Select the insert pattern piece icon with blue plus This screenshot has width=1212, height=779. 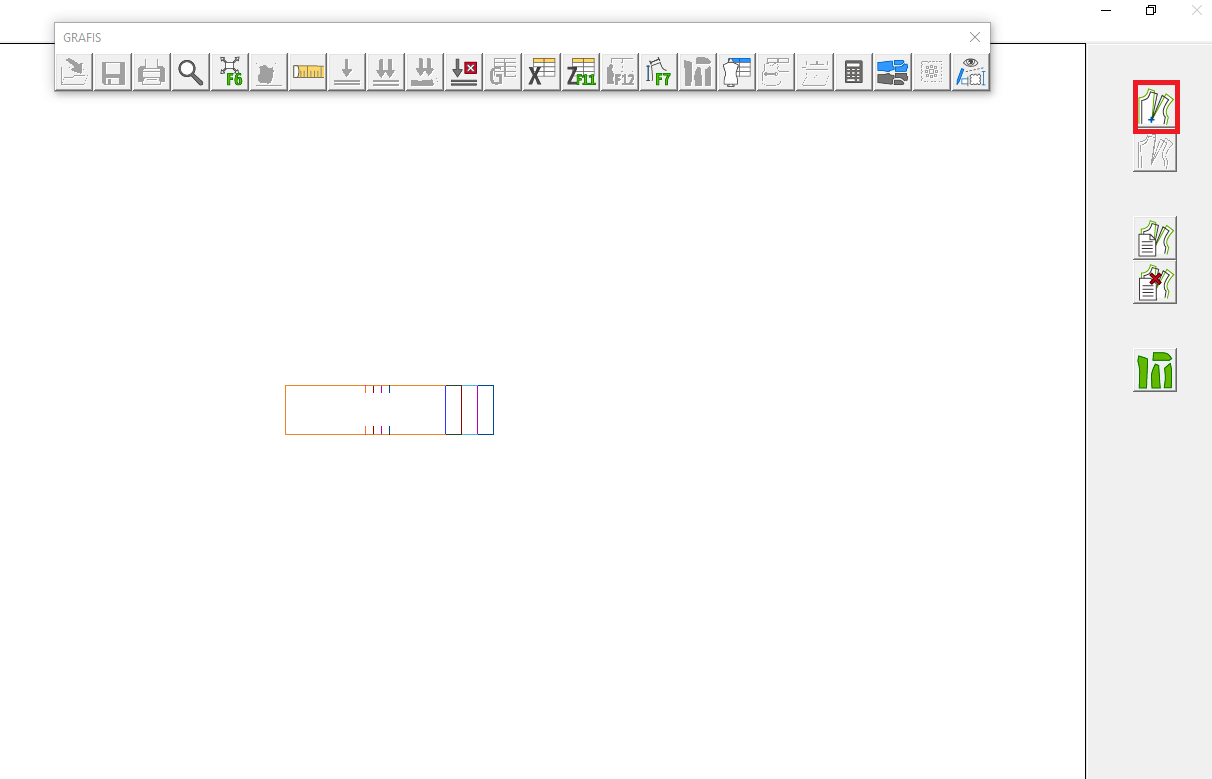click(1156, 107)
